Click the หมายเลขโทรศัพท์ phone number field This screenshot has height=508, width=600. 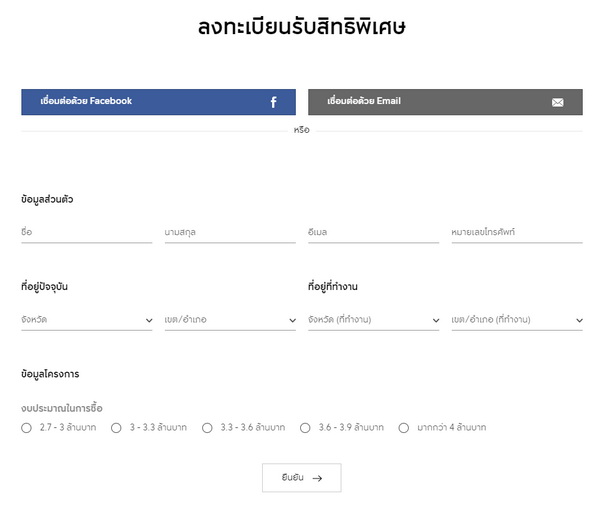click(x=517, y=233)
